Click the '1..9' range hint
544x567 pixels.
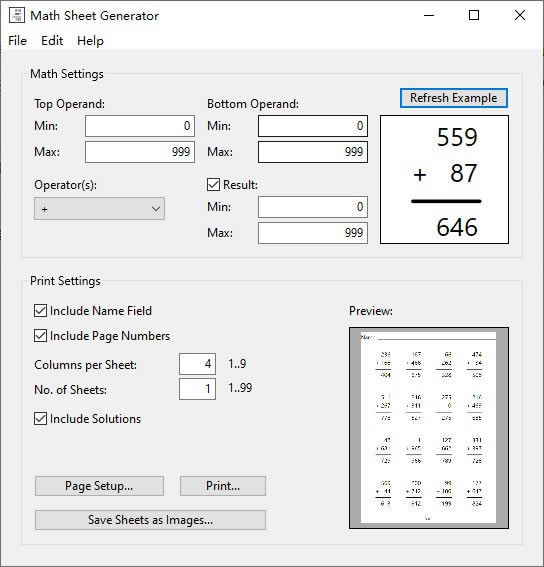(237, 363)
